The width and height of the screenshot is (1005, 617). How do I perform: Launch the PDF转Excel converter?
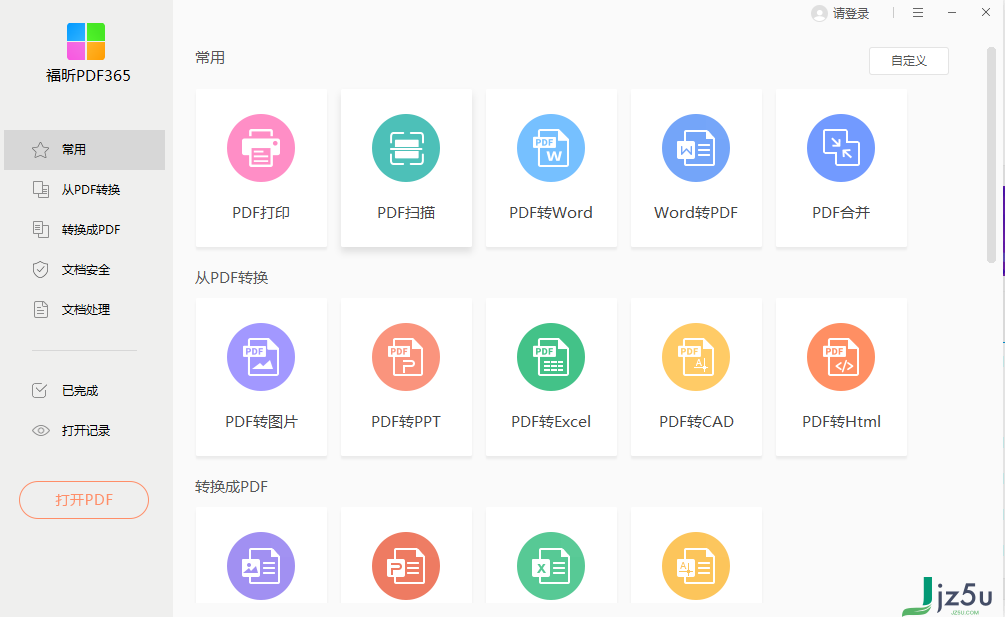551,377
